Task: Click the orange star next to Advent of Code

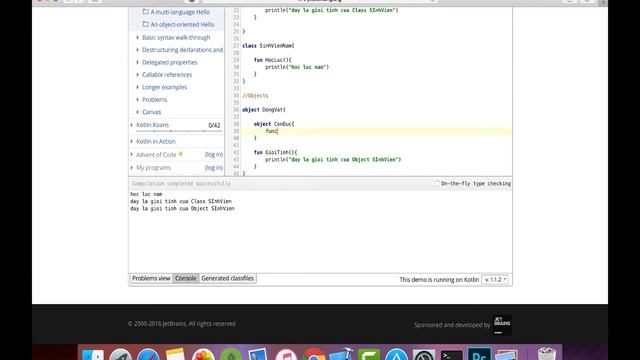Action: click(x=180, y=154)
